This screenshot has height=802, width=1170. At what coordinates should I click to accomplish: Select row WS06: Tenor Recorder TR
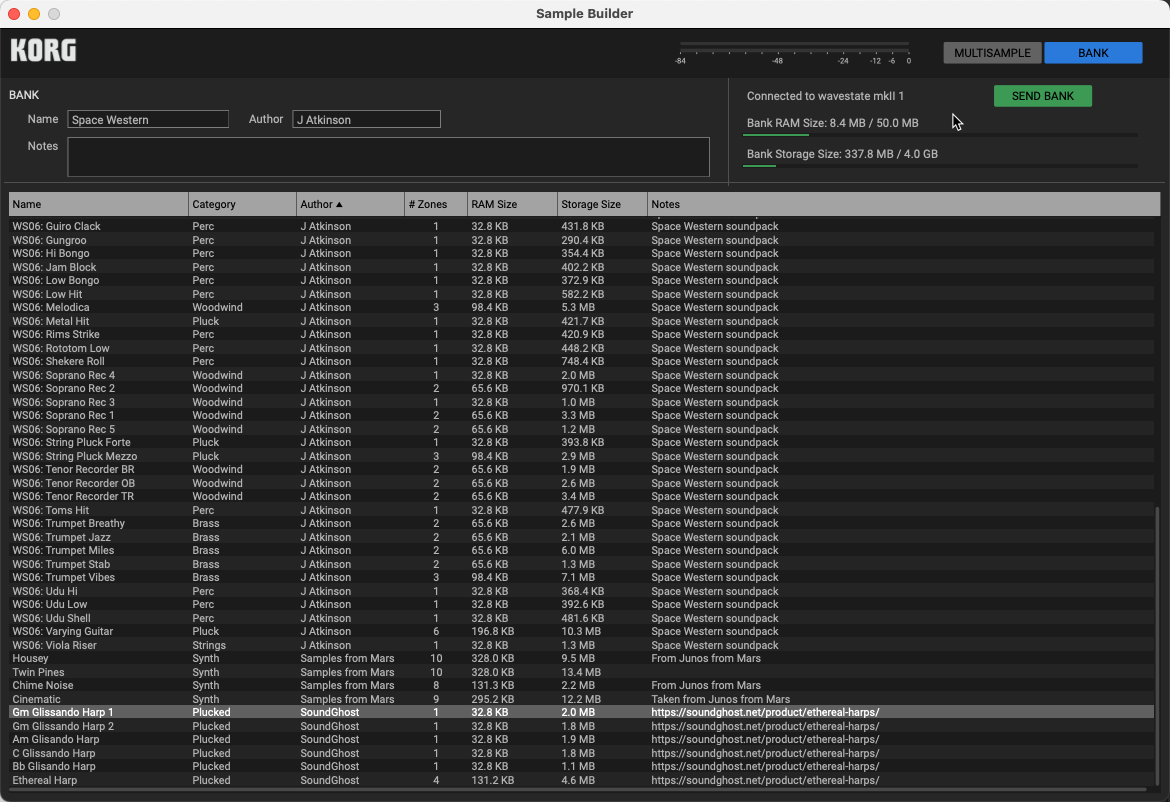[x=581, y=496]
